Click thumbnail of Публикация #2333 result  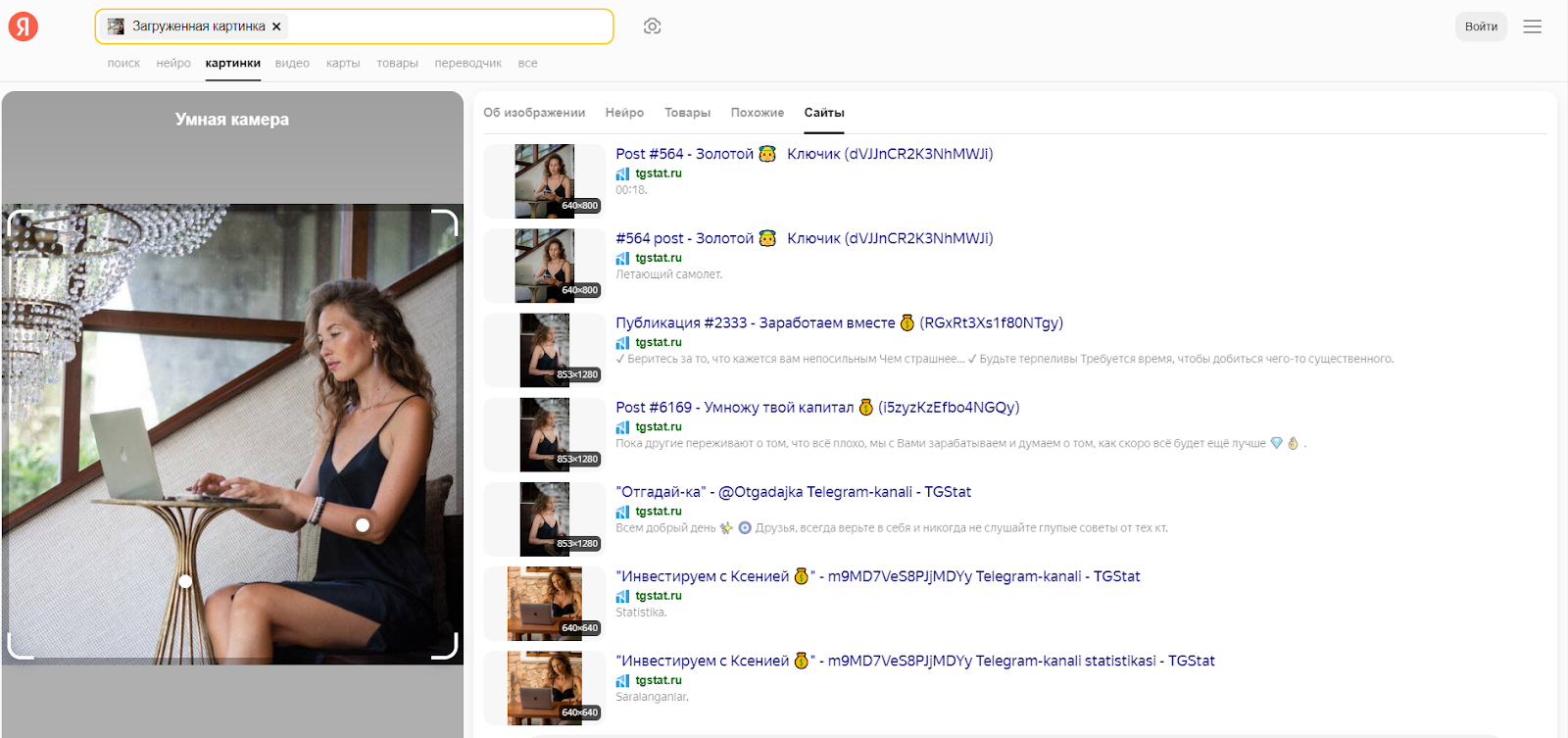[x=544, y=350]
